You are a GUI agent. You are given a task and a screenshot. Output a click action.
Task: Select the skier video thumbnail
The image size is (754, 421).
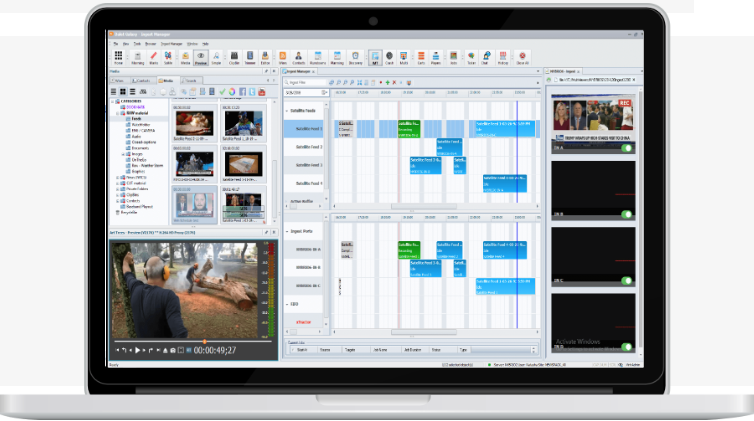pyautogui.click(x=244, y=123)
